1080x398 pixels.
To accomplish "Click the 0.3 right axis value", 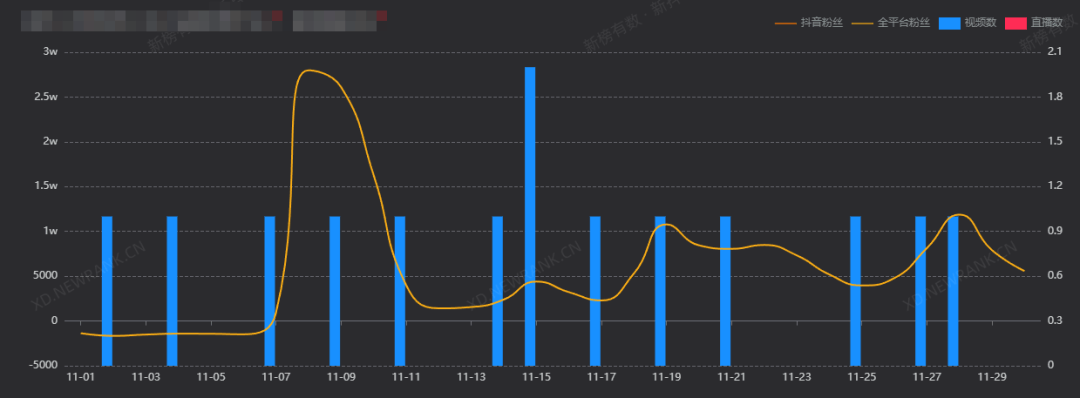I will [x=1054, y=320].
